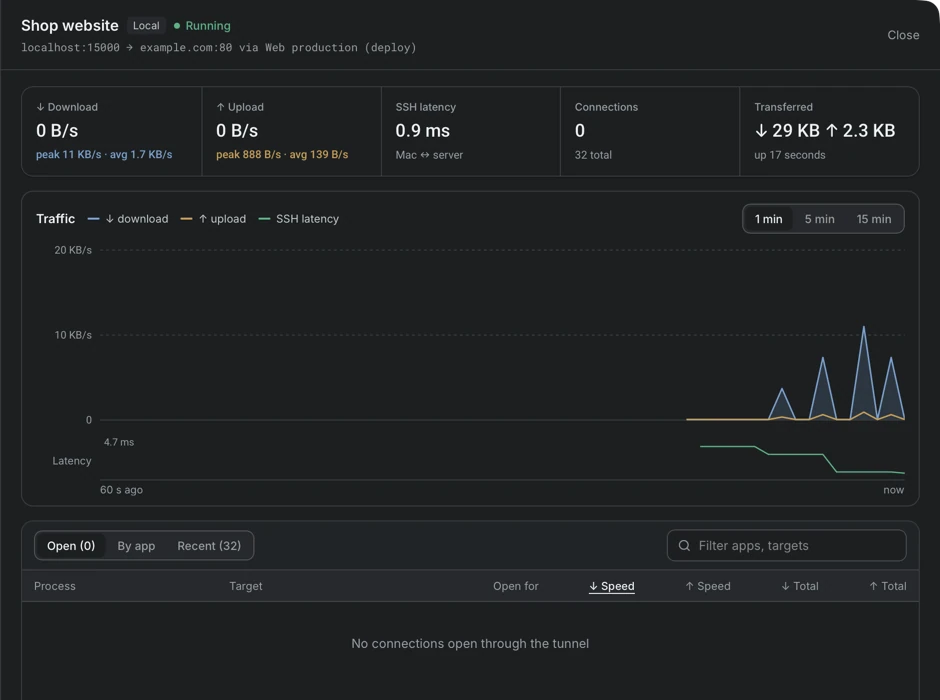
Task: Click the Download card down-arrow icon
Action: [x=40, y=107]
